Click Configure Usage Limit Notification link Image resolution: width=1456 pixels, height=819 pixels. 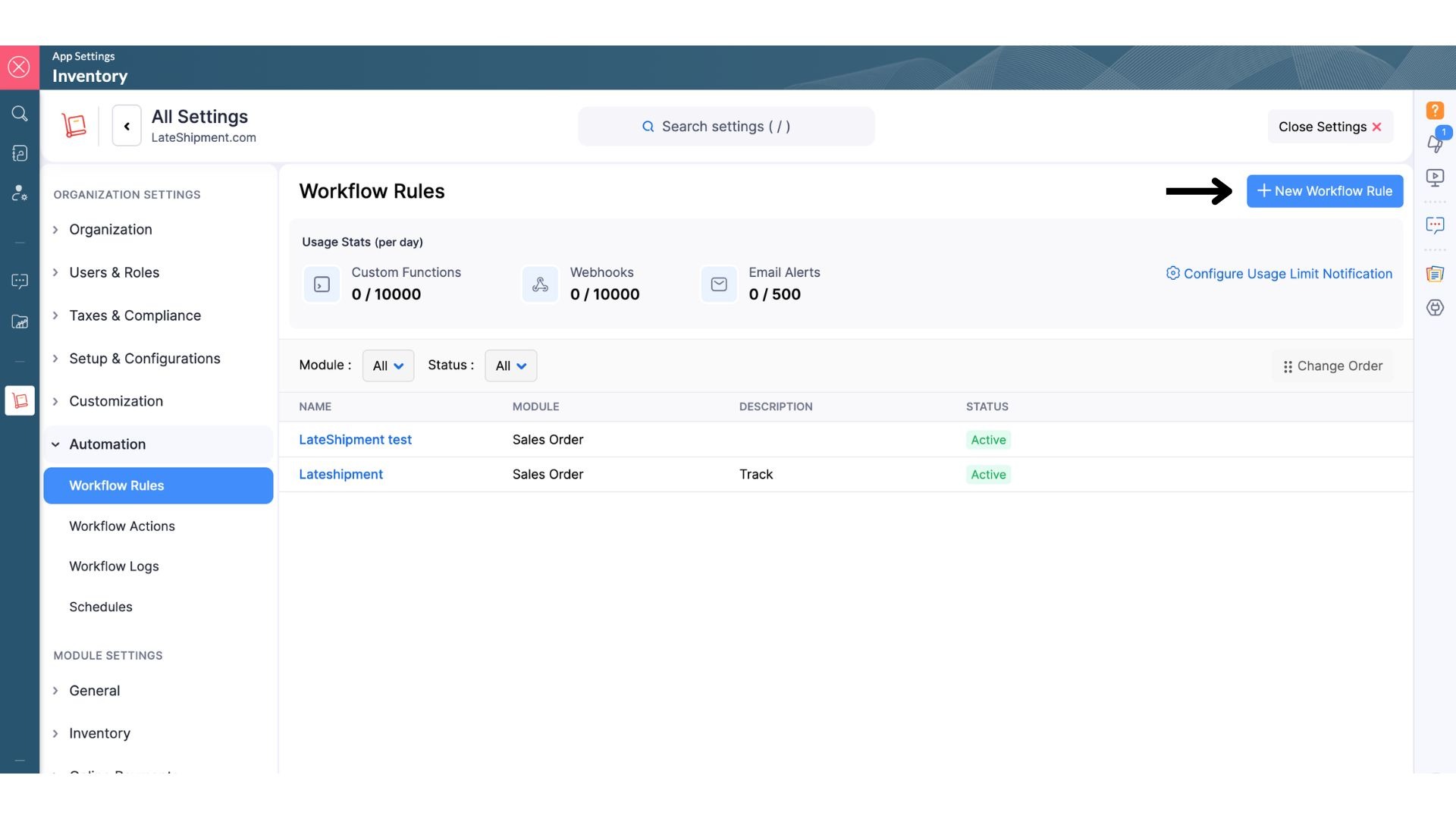click(1287, 274)
